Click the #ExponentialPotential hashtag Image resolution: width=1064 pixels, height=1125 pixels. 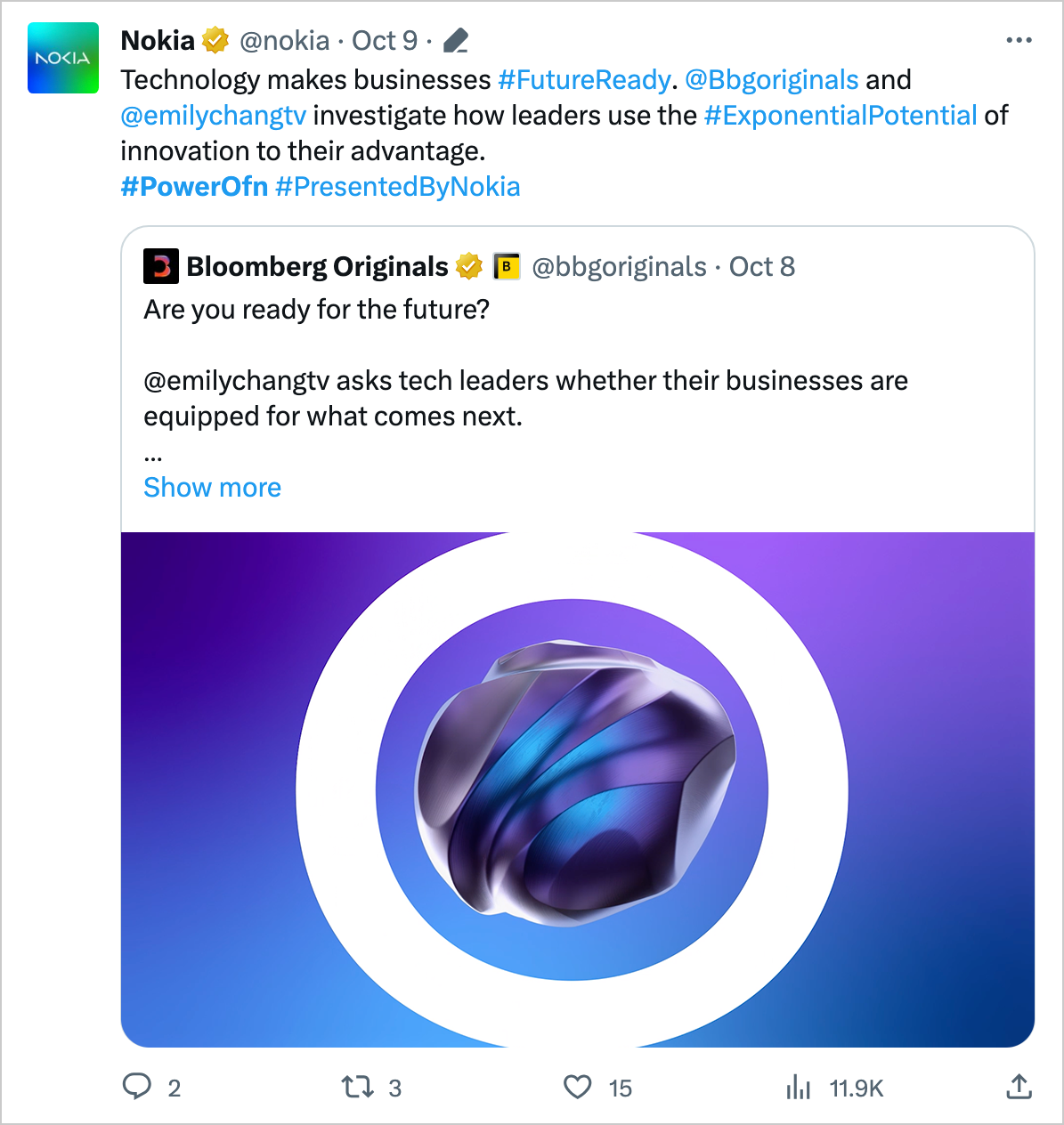point(841,116)
